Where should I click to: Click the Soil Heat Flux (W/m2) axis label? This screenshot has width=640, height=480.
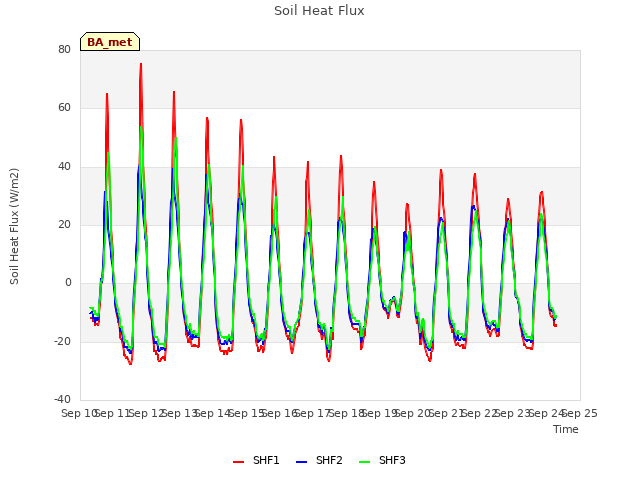point(14,226)
